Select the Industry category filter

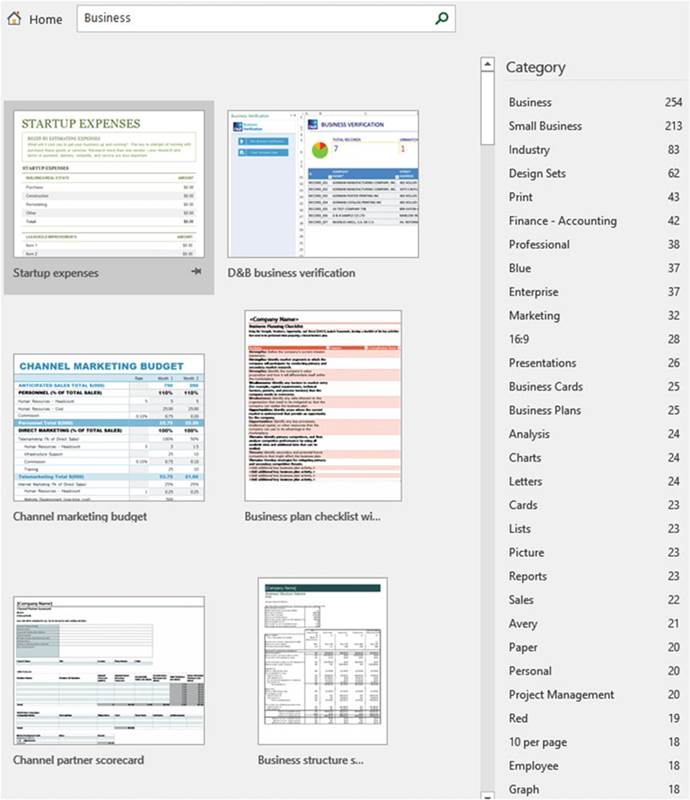(x=529, y=150)
